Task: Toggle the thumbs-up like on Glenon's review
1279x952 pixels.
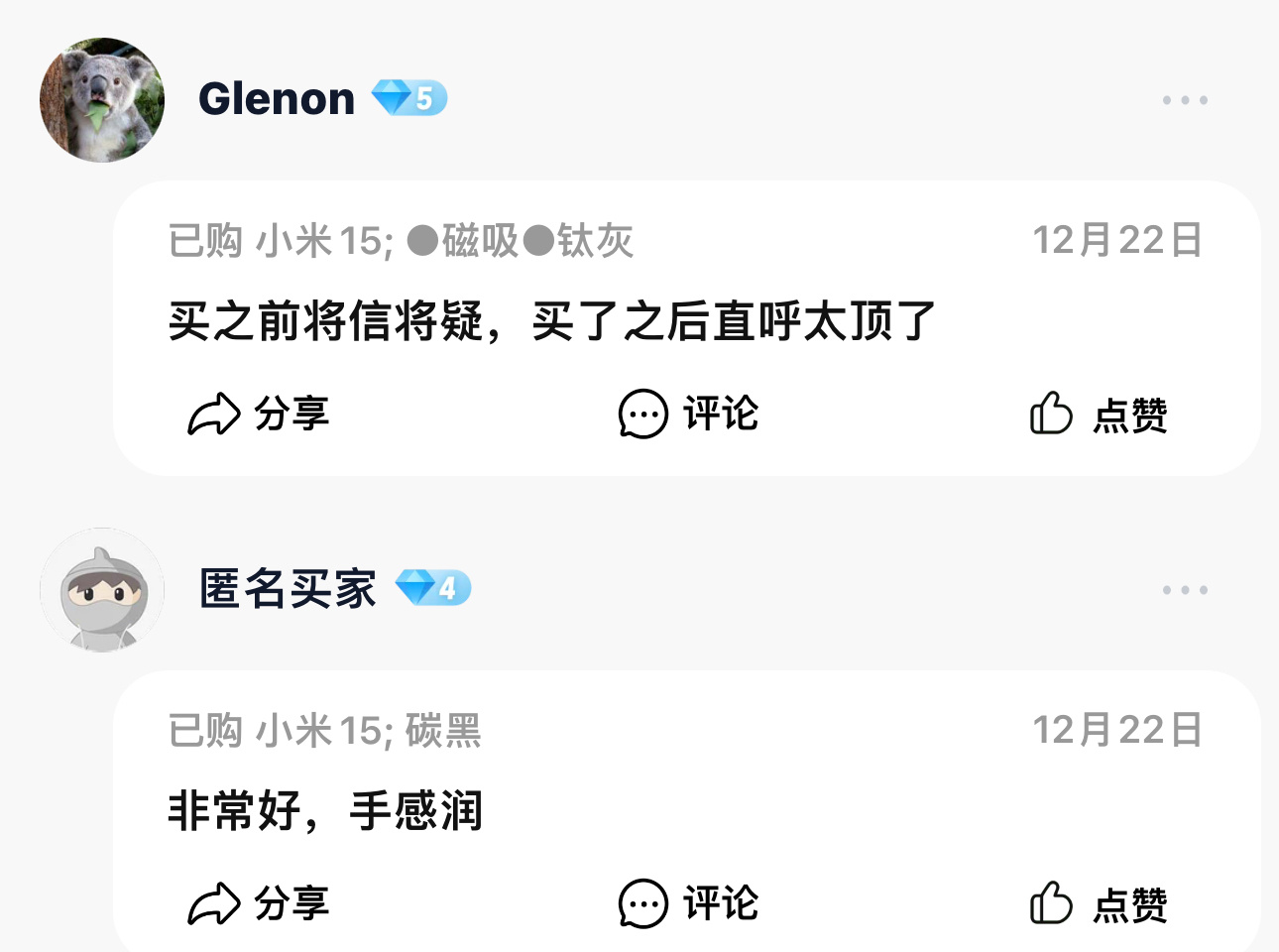Action: click(1051, 413)
